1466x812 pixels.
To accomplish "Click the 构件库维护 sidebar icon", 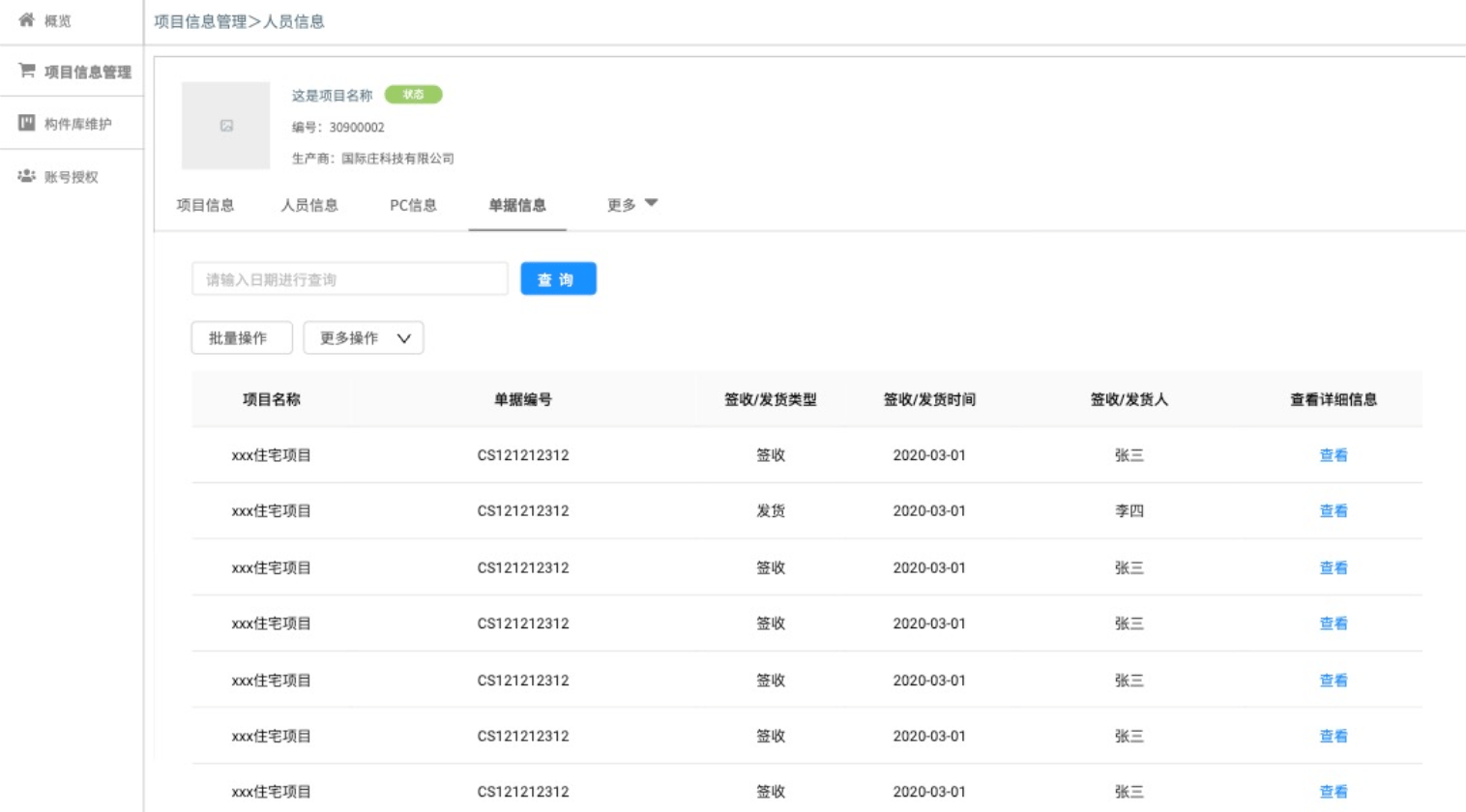I will [26, 123].
